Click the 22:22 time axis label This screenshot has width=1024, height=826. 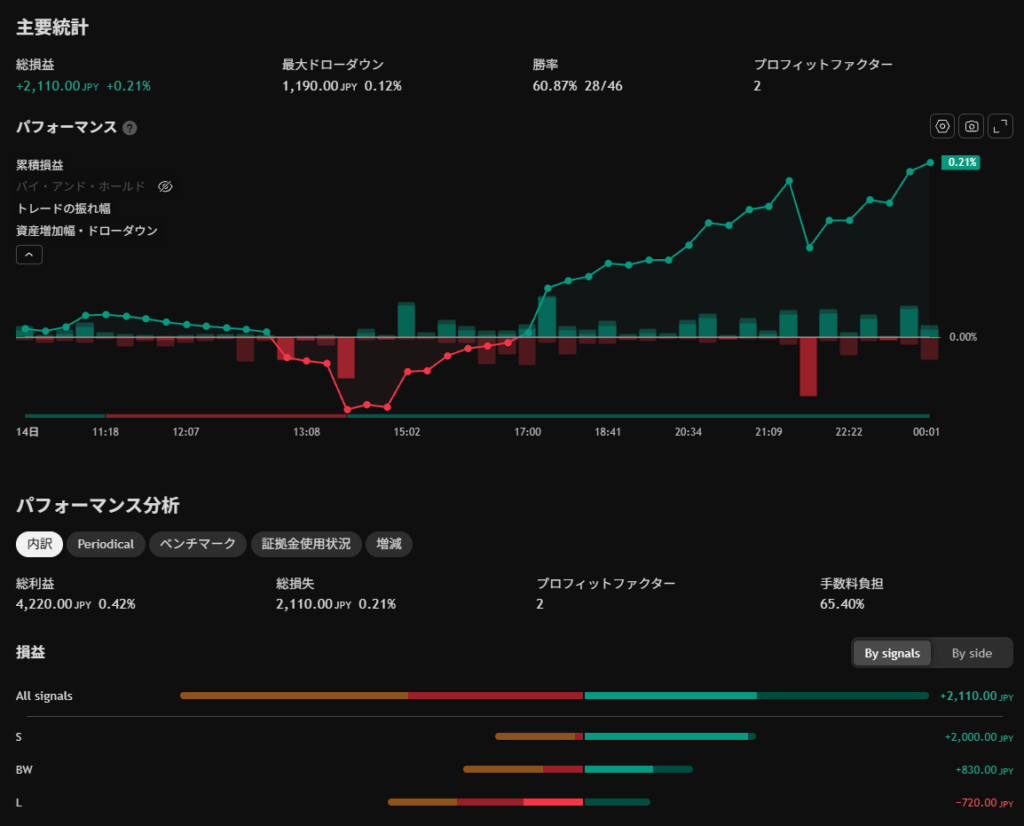(x=849, y=432)
